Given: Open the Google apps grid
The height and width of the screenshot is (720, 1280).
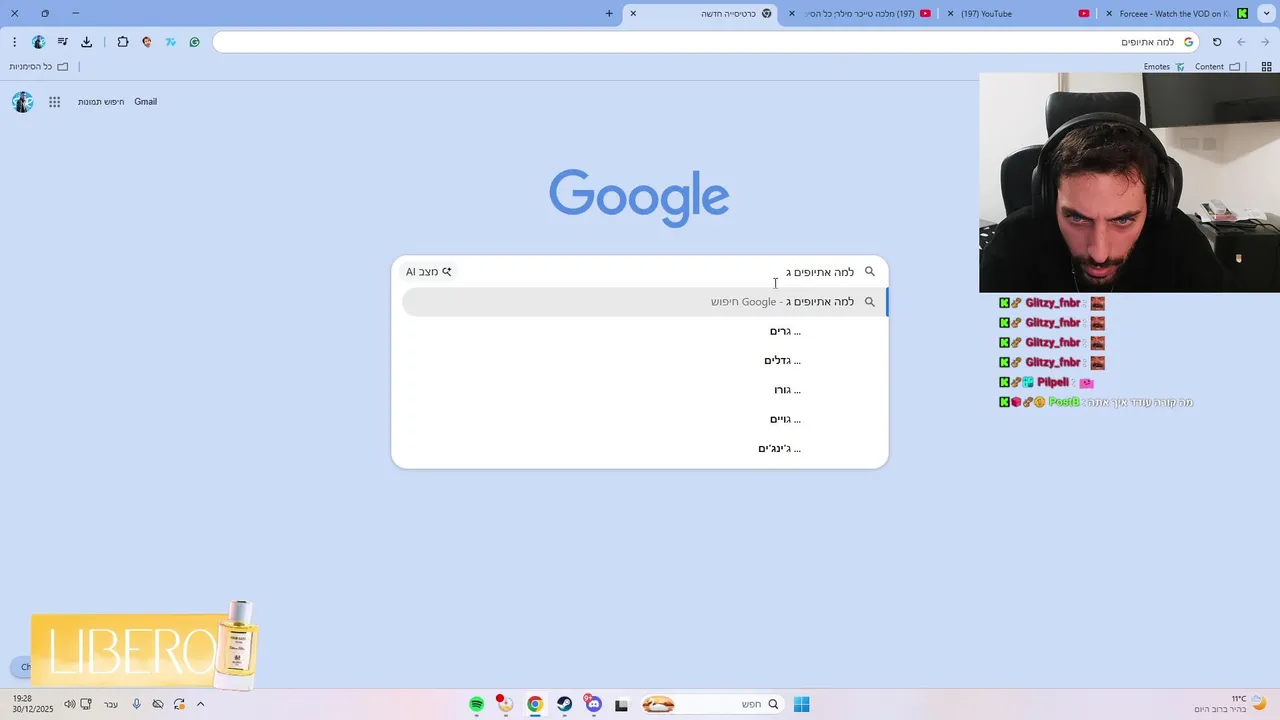Looking at the screenshot, I should [55, 102].
